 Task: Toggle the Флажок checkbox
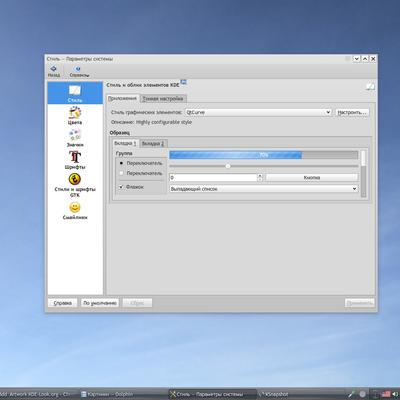[121, 187]
